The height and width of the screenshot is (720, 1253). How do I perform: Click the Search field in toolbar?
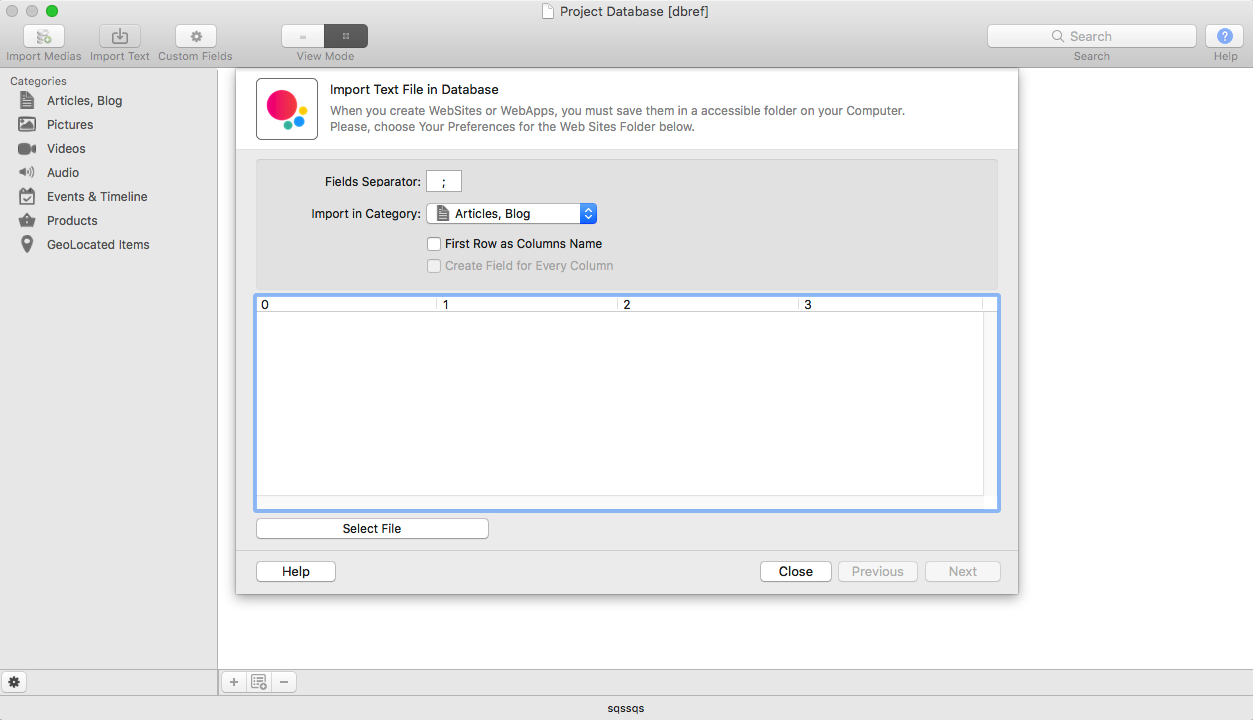coord(1091,37)
